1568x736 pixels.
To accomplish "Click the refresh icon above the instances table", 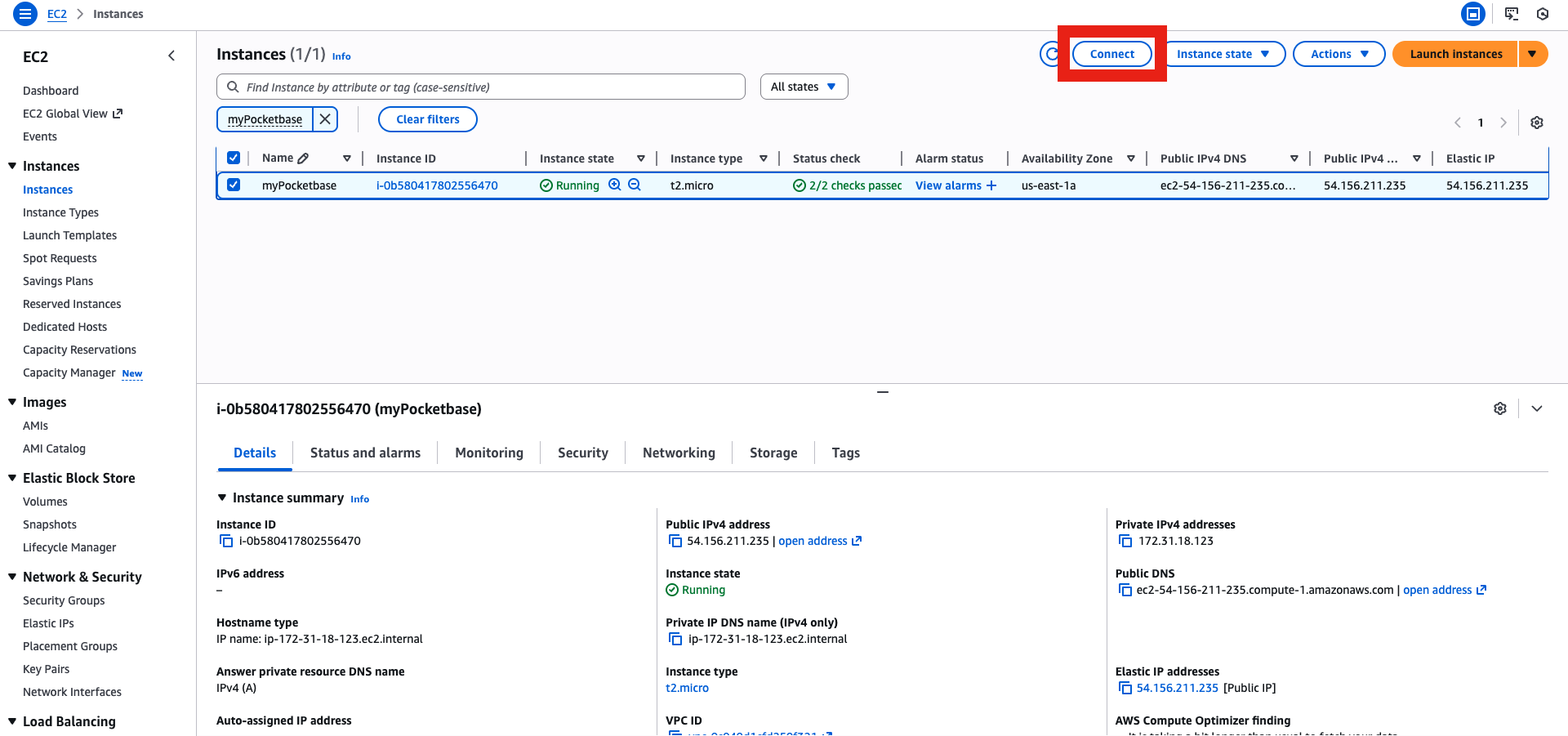I will tap(1052, 53).
